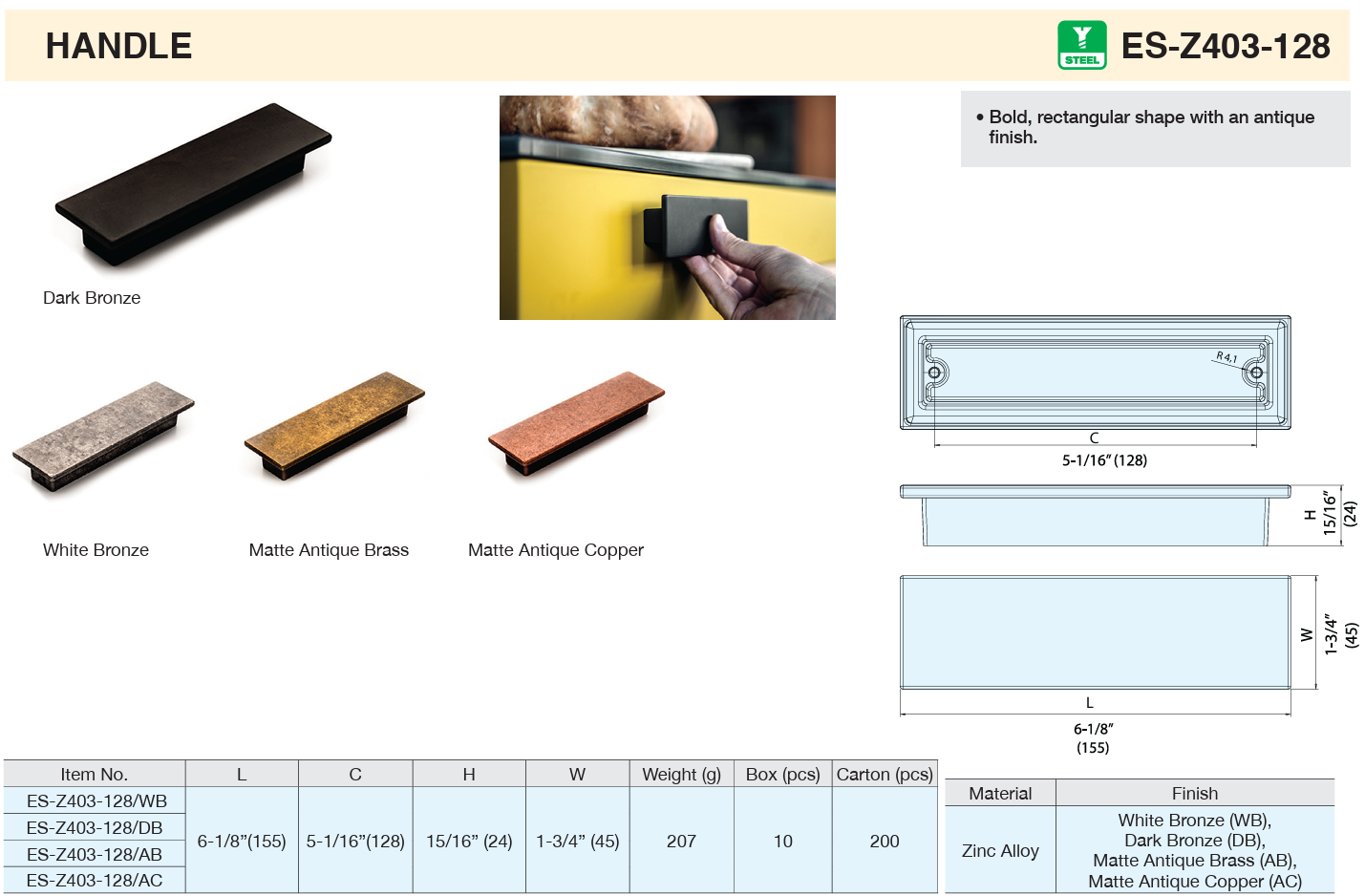Screen dimensions: 1365x896
Task: Select item ES-Z403-128/AC in the table
Action: tap(95, 881)
